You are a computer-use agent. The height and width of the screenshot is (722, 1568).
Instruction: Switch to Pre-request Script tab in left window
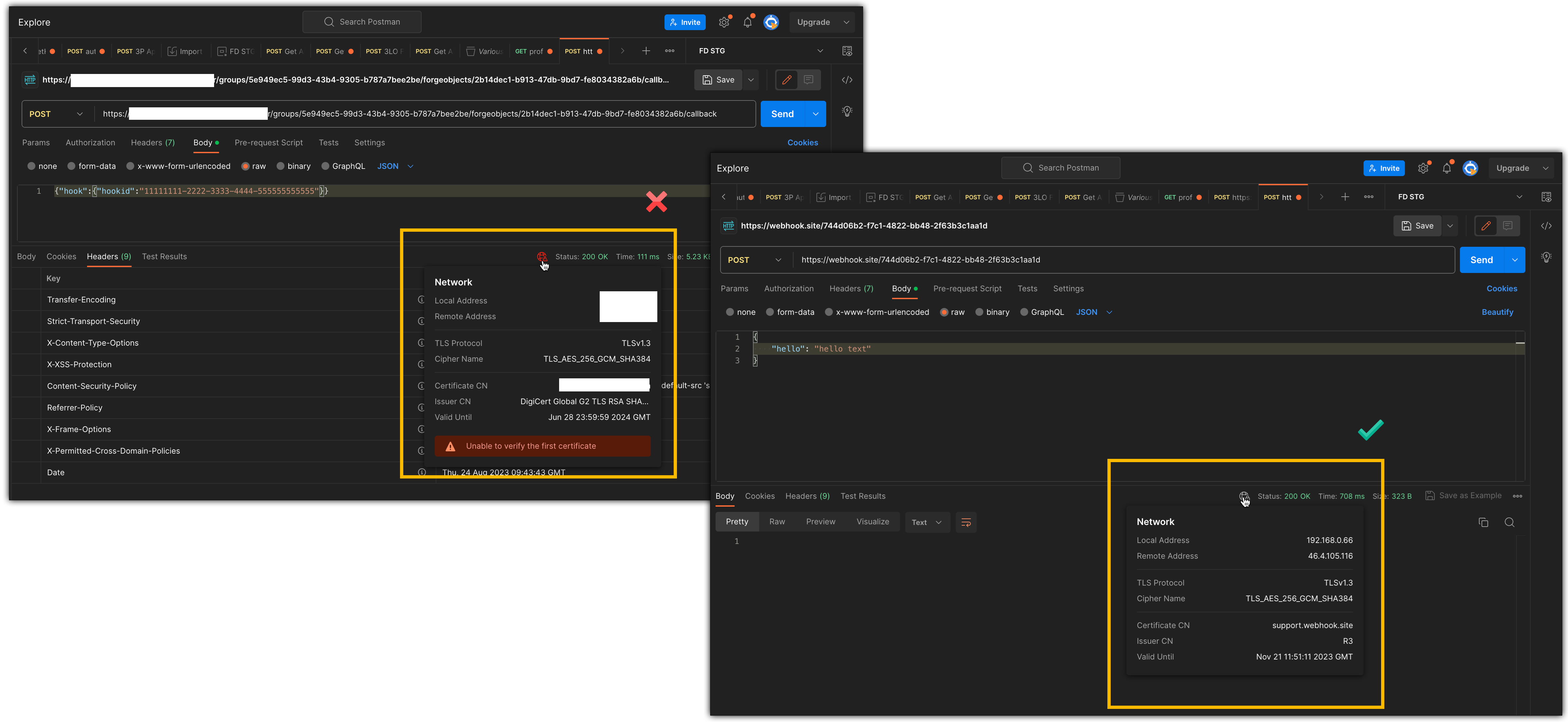click(268, 142)
